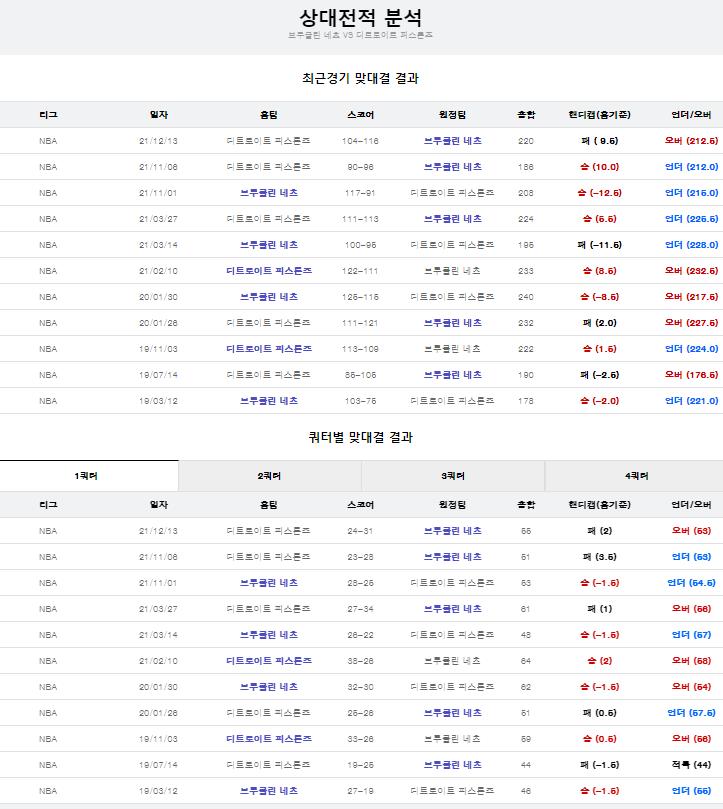The width and height of the screenshot is (723, 809).
Task: Click quarter handicap result '패 (1)'
Action: pyautogui.click(x=599, y=609)
